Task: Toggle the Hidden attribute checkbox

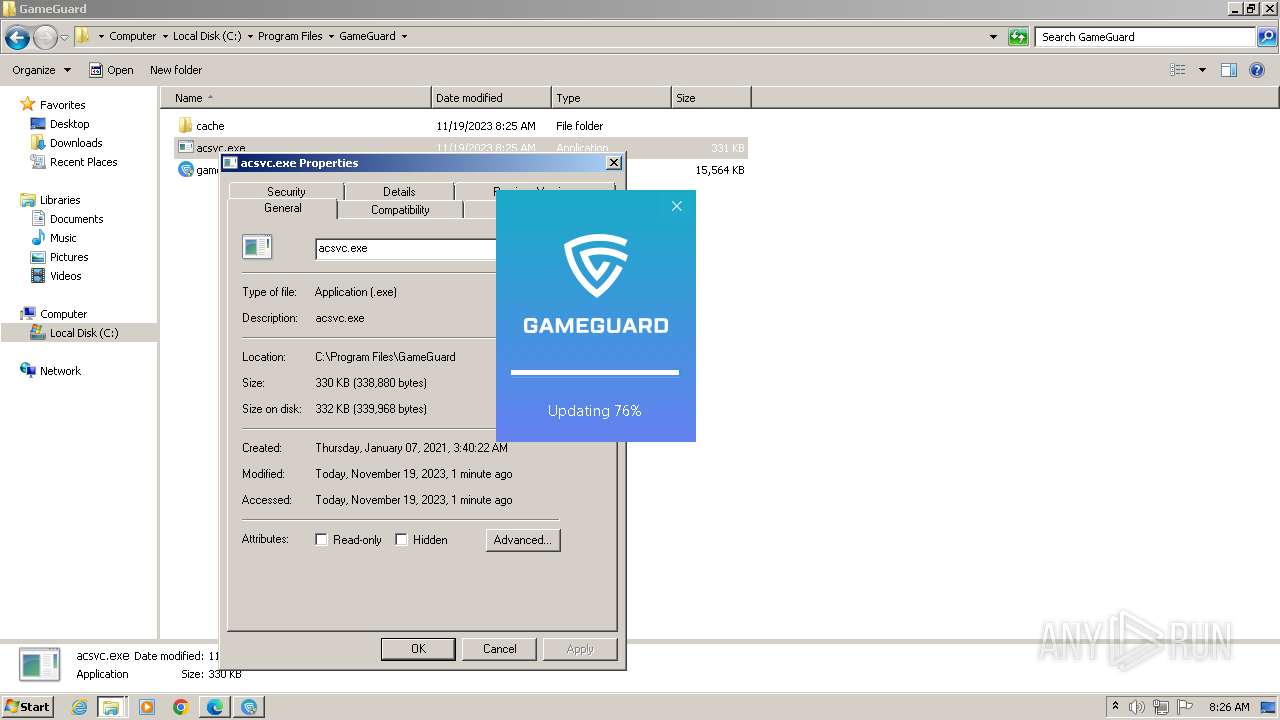Action: click(x=401, y=540)
